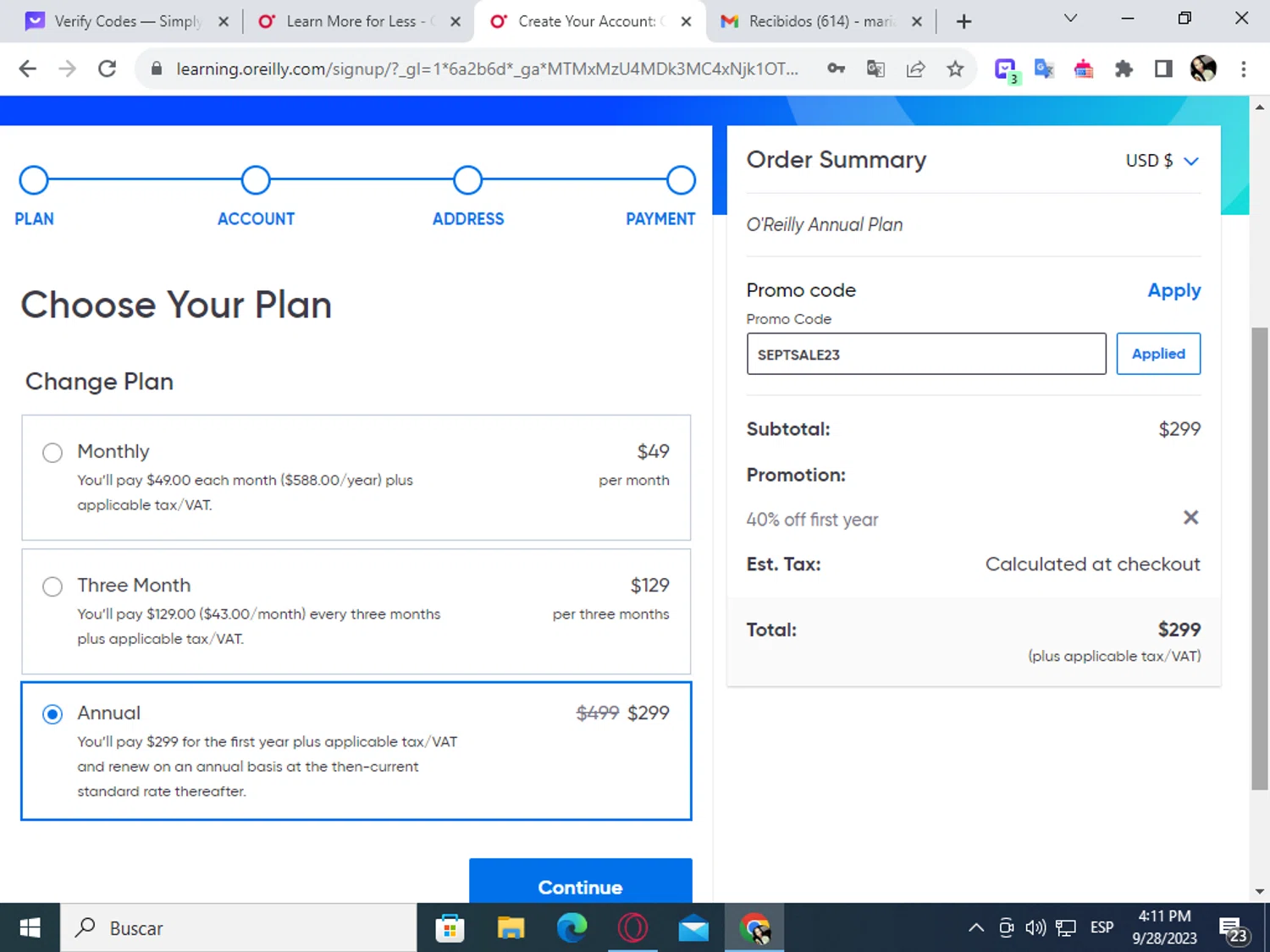Click the Promo Code input field
1270x952 pixels.
click(x=926, y=354)
